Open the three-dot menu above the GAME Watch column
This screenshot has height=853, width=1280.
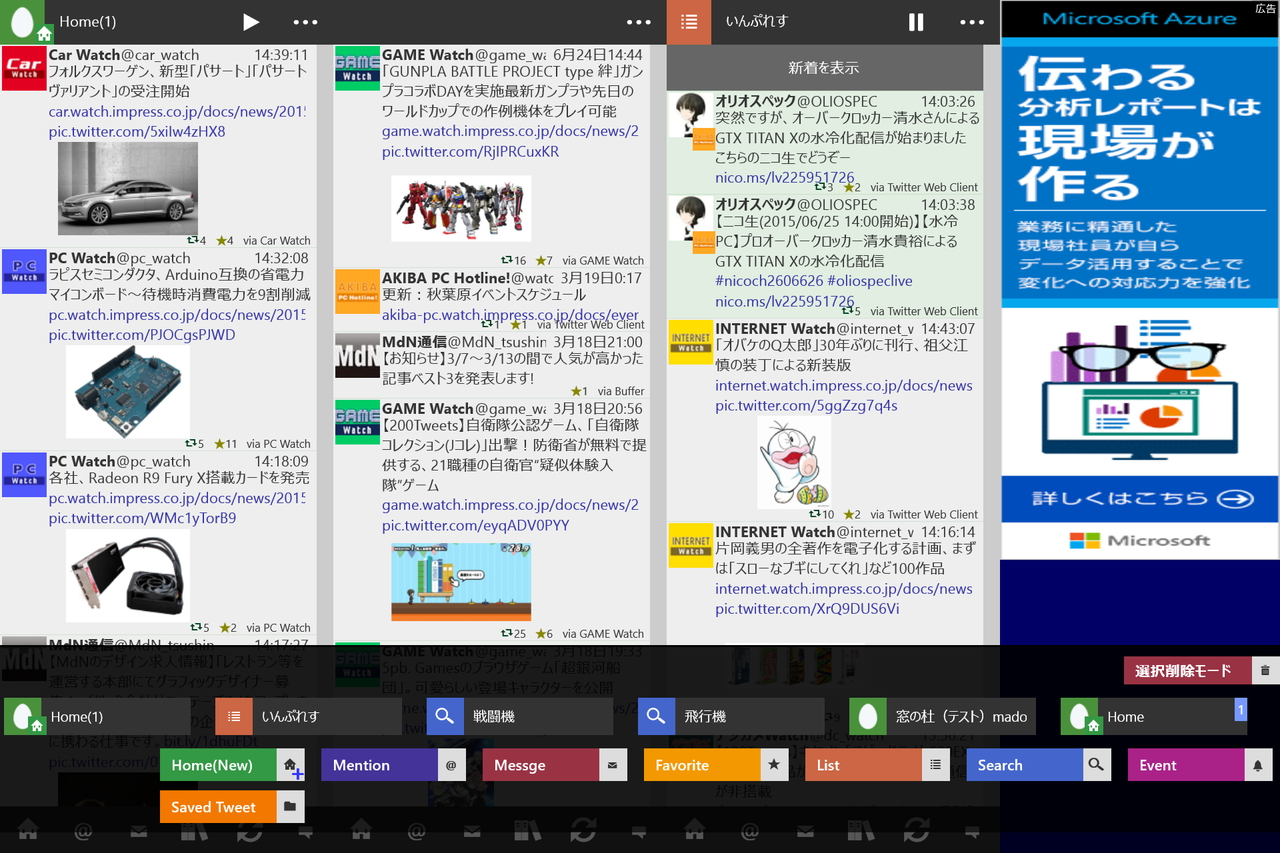click(x=638, y=22)
